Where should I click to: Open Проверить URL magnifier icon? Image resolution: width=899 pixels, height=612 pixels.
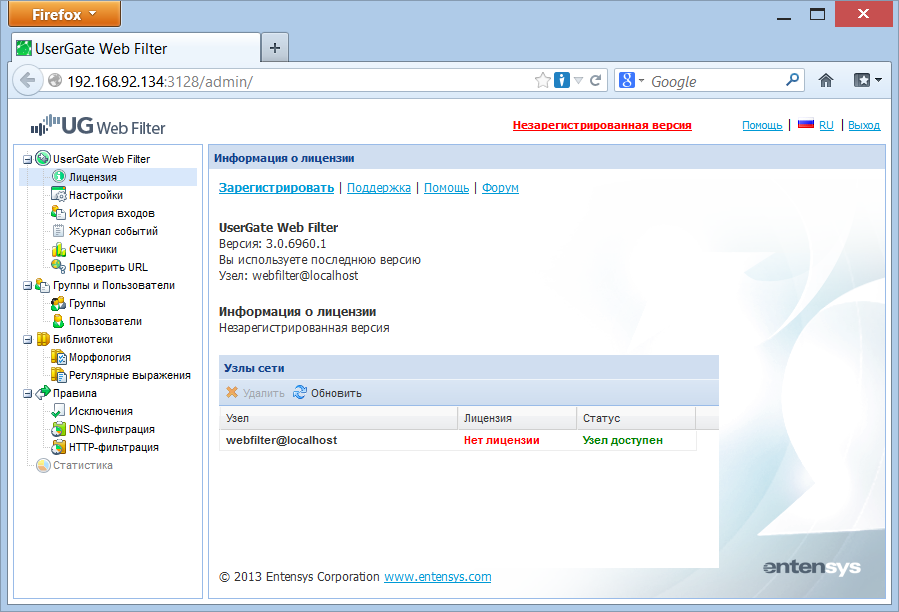58,267
